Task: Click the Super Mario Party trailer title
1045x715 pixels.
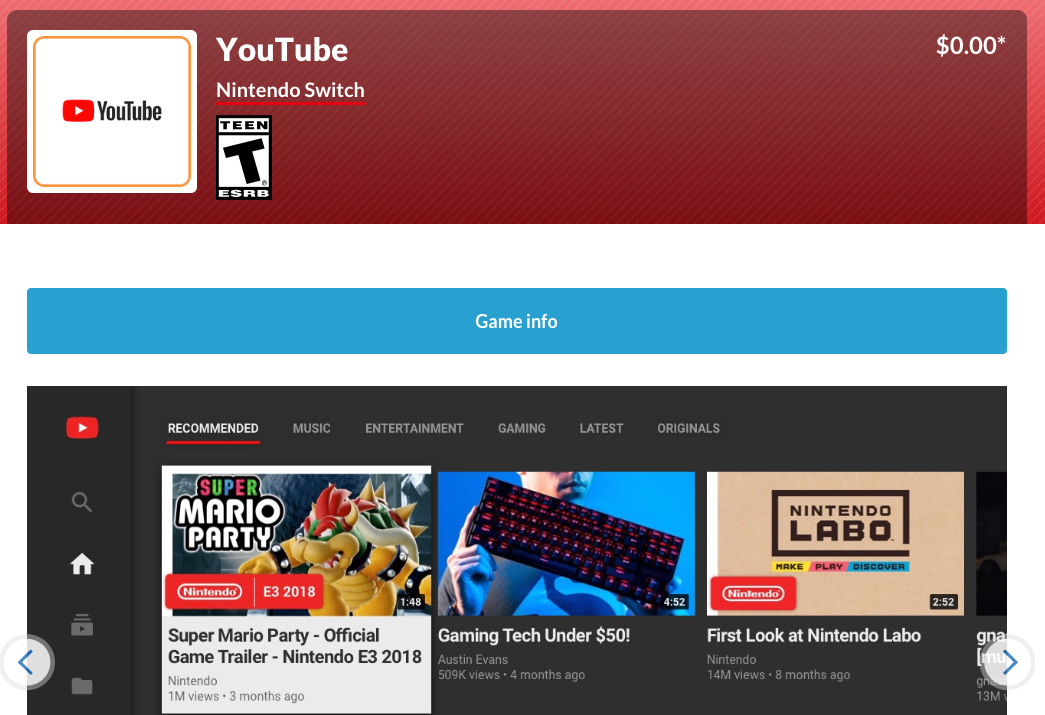Action: pos(295,646)
